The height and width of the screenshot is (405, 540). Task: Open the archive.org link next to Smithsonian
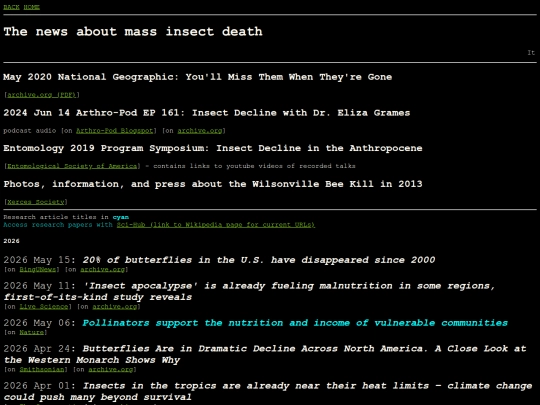click(111, 370)
